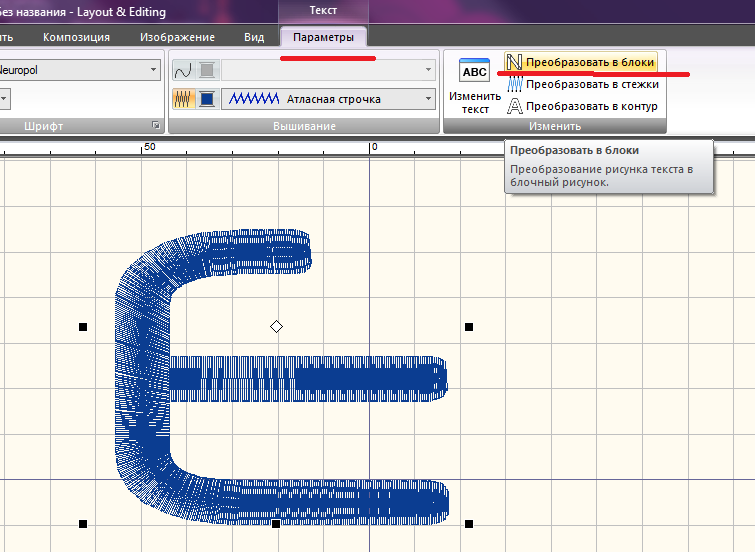Switch to the Изображение tab

(x=177, y=37)
